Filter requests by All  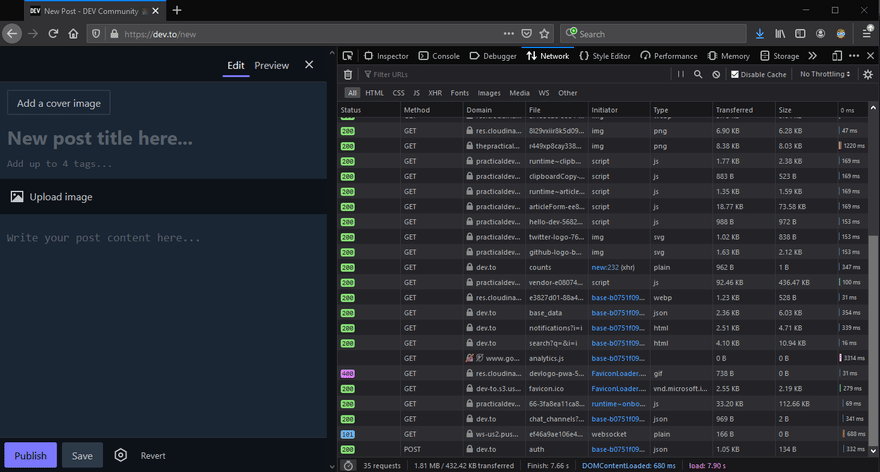pyautogui.click(x=352, y=93)
